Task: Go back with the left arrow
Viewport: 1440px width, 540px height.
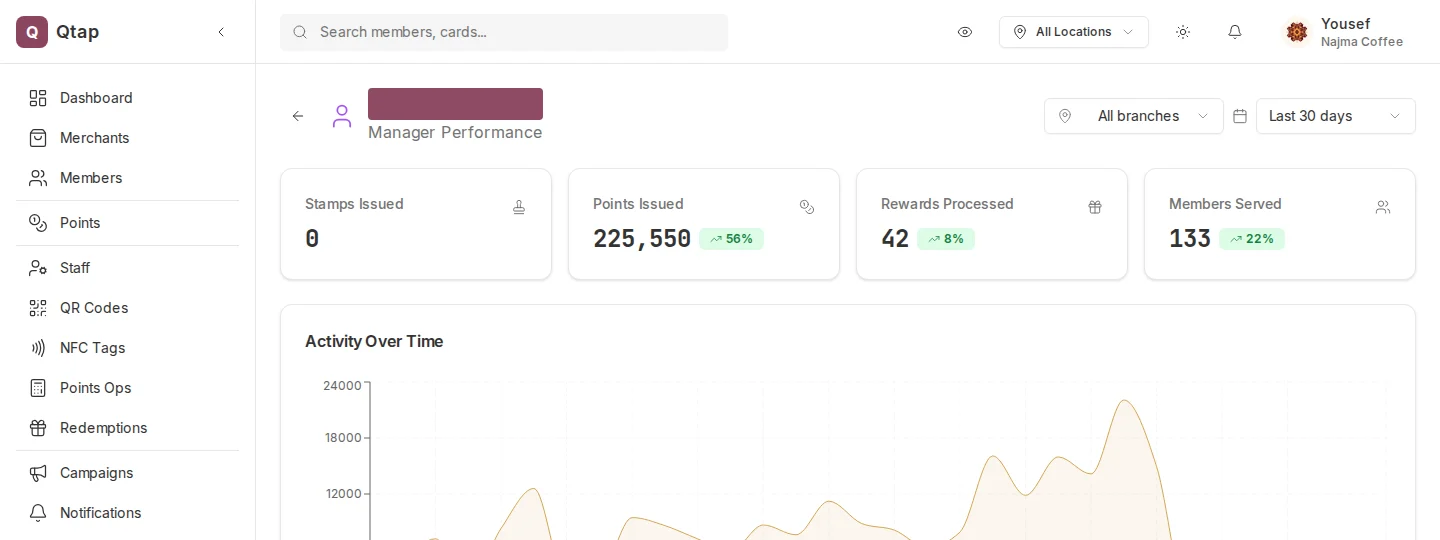Action: [298, 116]
